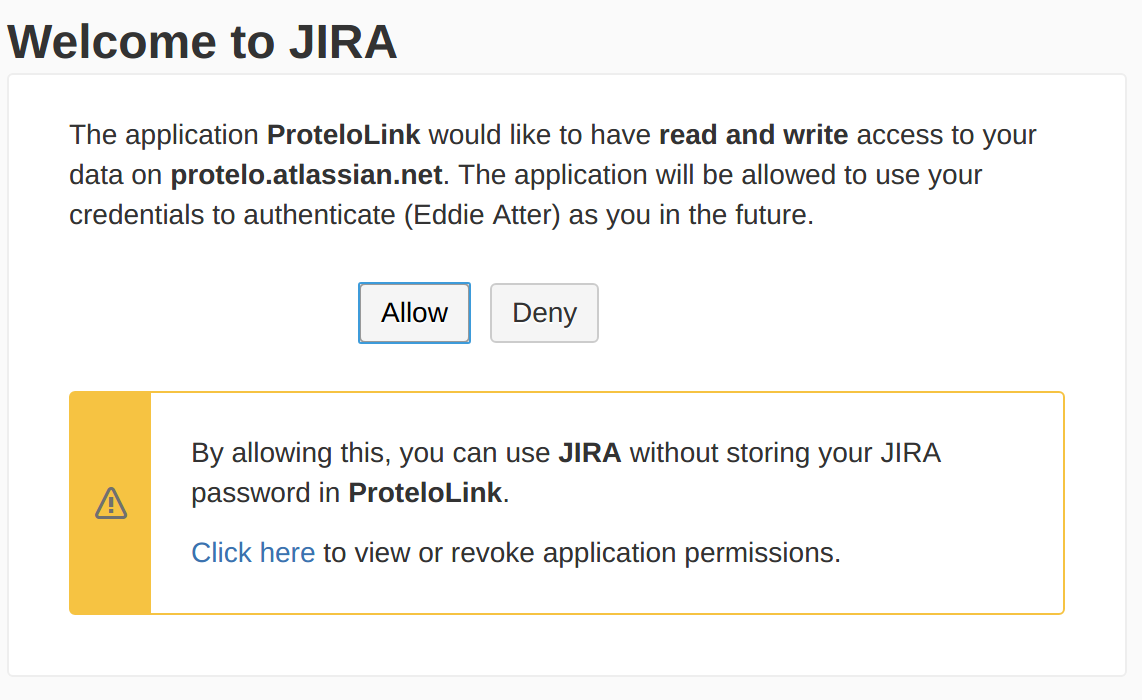Click the "as you in the future" text
Viewport: 1142px width, 700px height.
click(x=690, y=215)
